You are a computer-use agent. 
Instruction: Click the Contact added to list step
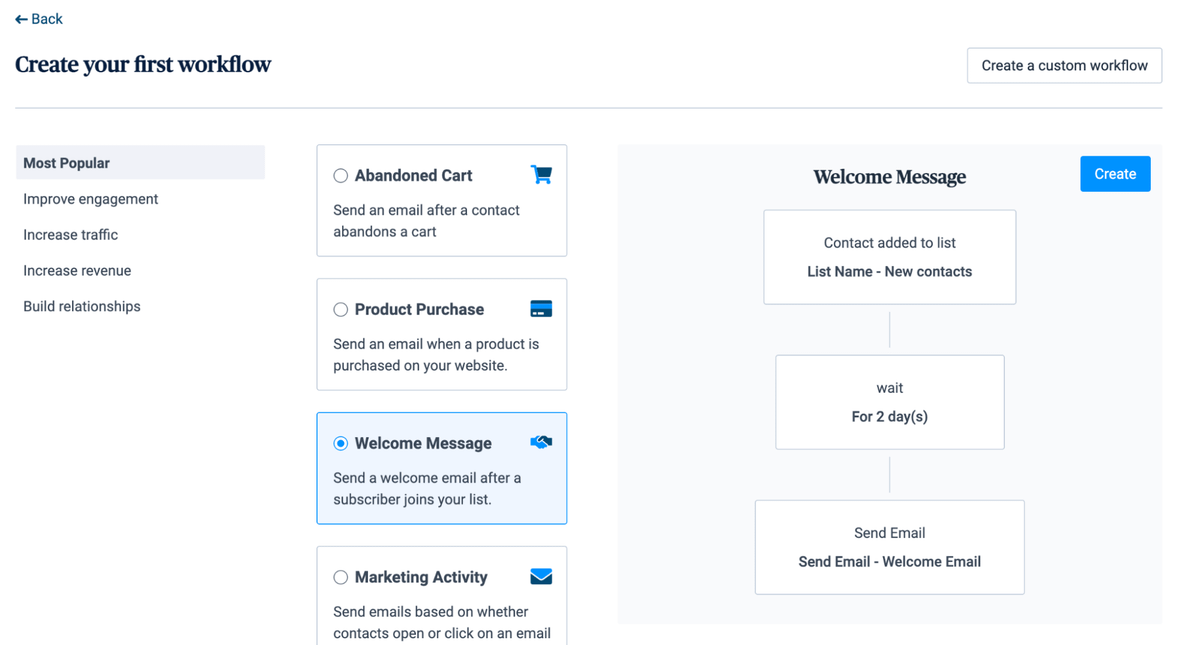click(x=889, y=257)
